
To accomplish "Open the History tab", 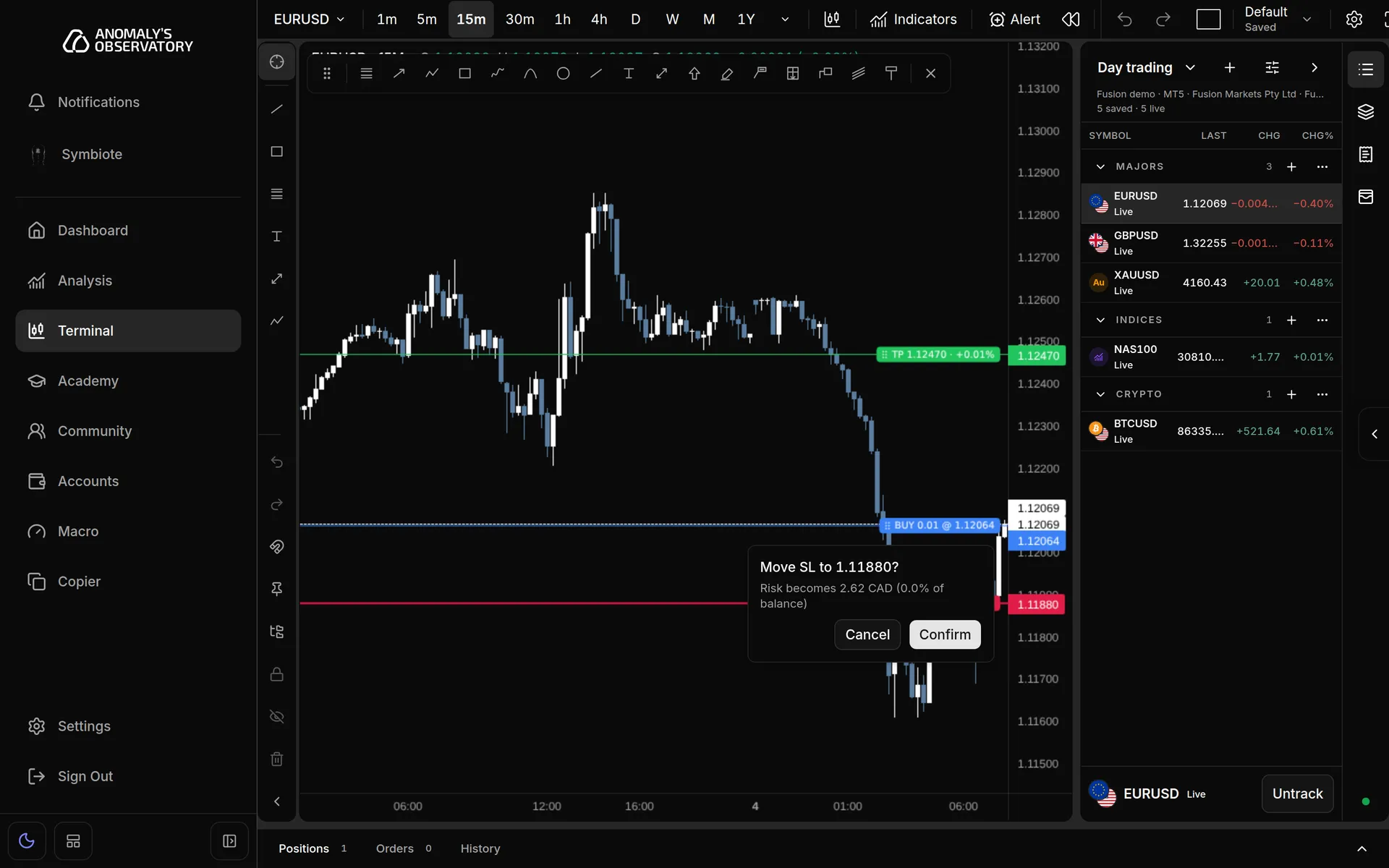I will click(480, 848).
